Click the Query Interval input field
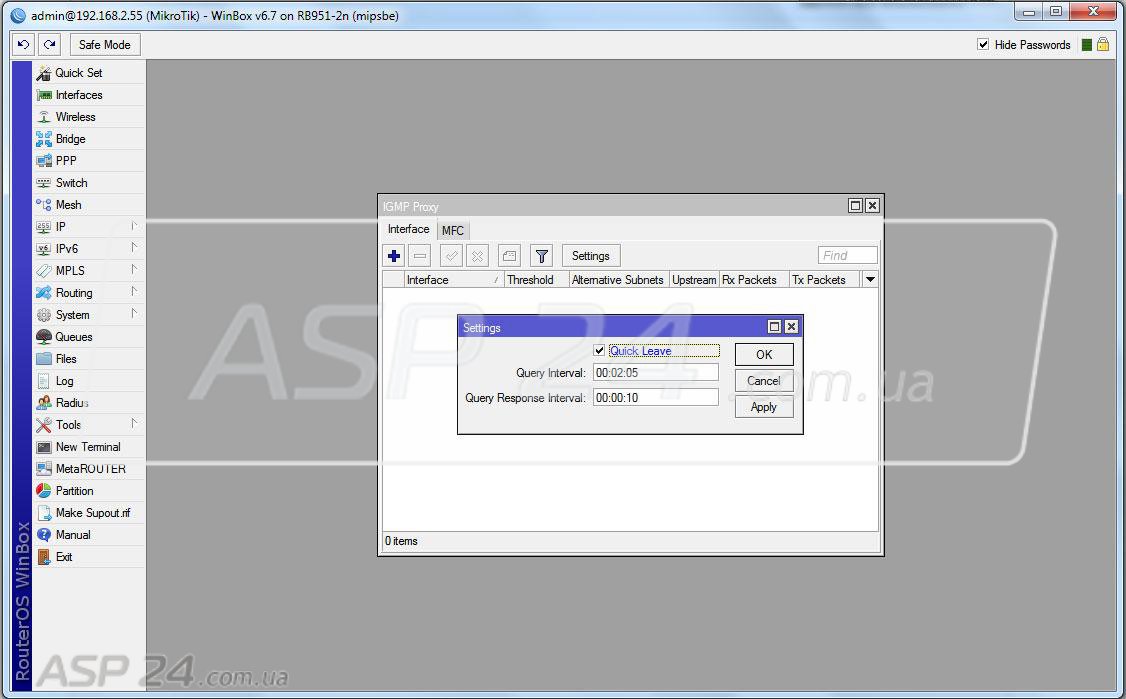This screenshot has height=699, width=1126. tap(655, 373)
